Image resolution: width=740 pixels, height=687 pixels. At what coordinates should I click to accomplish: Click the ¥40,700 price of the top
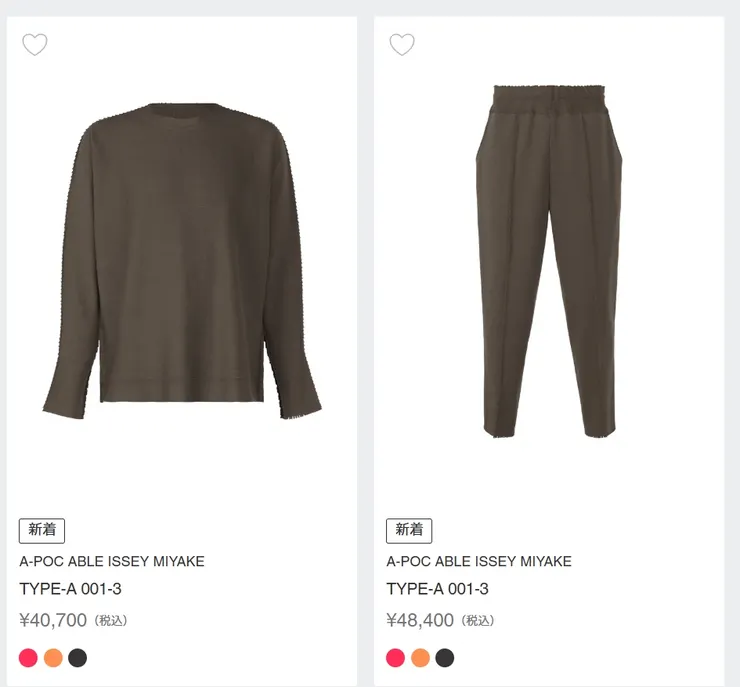point(53,620)
